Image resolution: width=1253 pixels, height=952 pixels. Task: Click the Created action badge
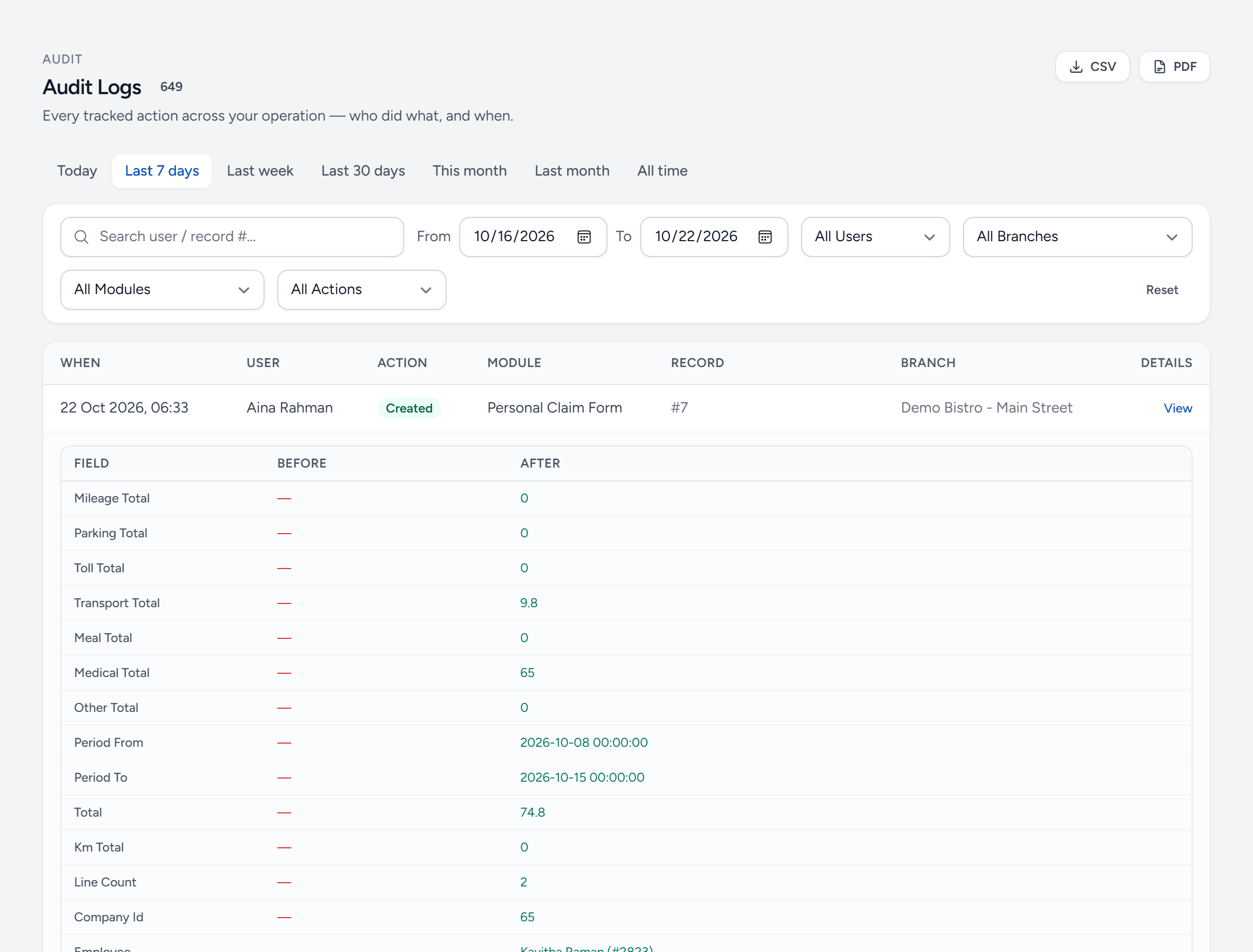tap(409, 408)
